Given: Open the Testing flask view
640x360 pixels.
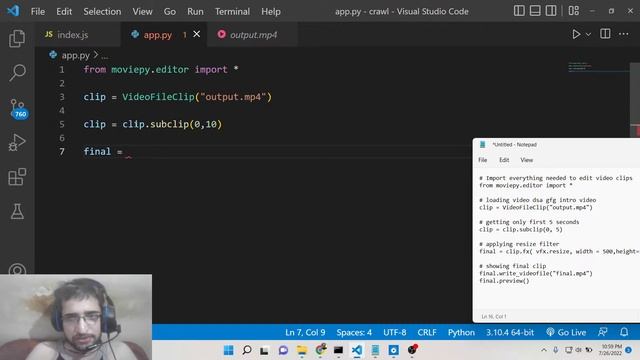Looking at the screenshot, I should pos(17,211).
